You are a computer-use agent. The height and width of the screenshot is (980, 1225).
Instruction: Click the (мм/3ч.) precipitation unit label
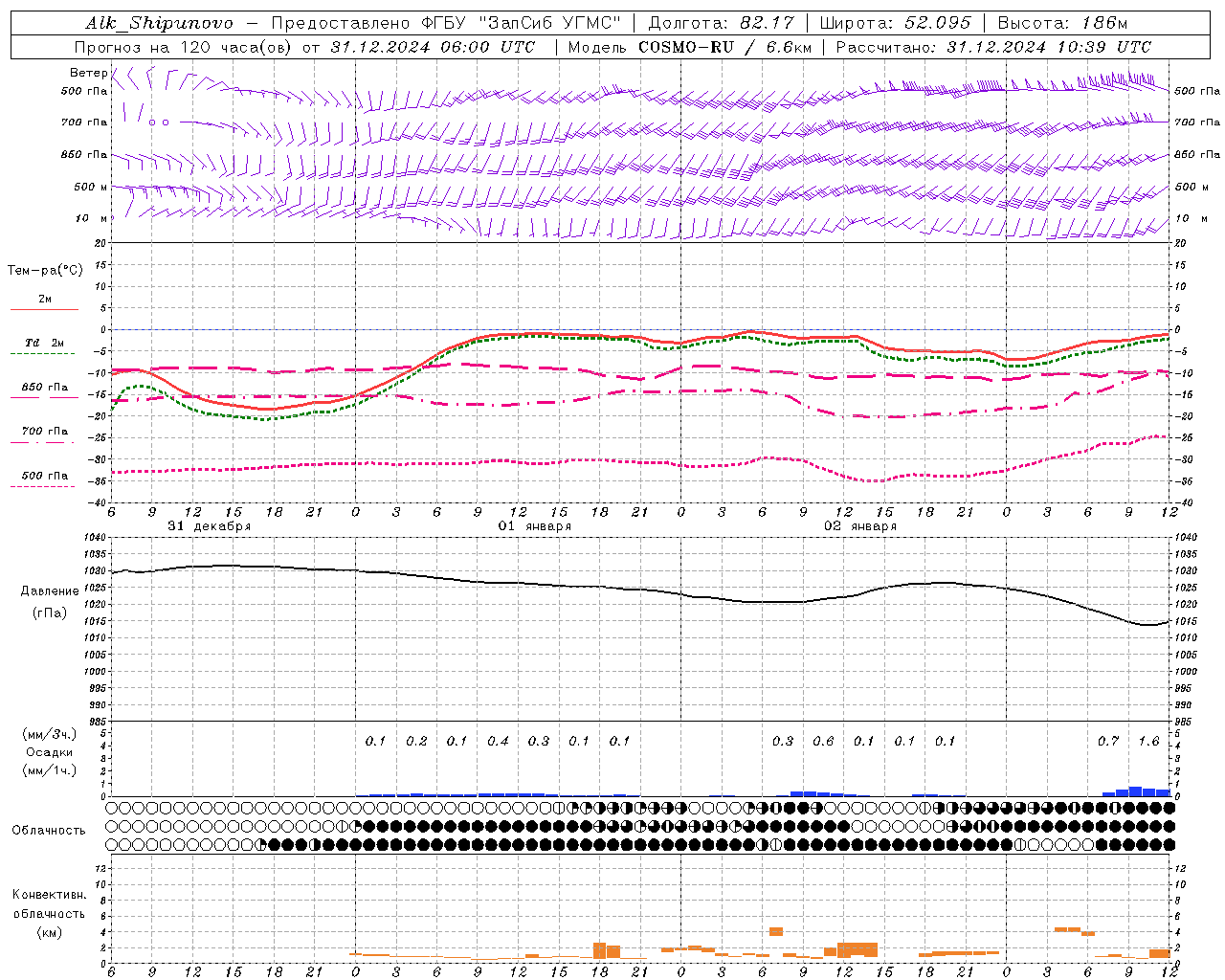click(x=50, y=734)
